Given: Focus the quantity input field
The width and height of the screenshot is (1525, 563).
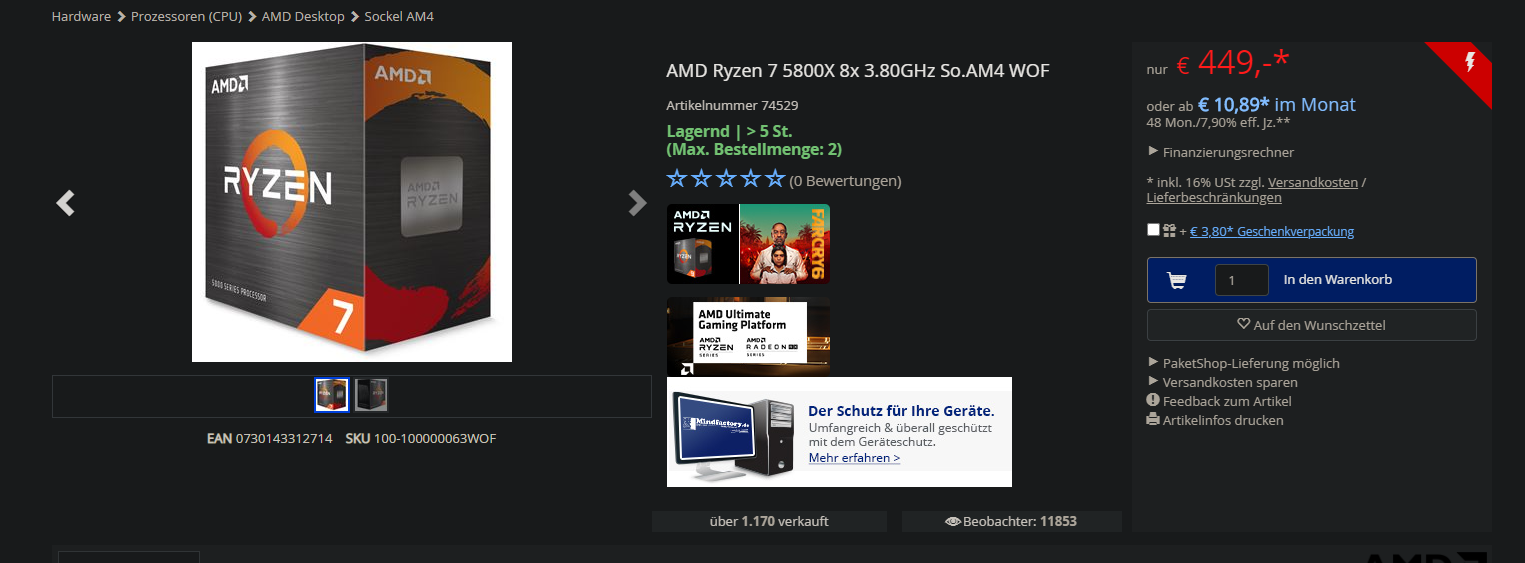Looking at the screenshot, I should point(1241,280).
